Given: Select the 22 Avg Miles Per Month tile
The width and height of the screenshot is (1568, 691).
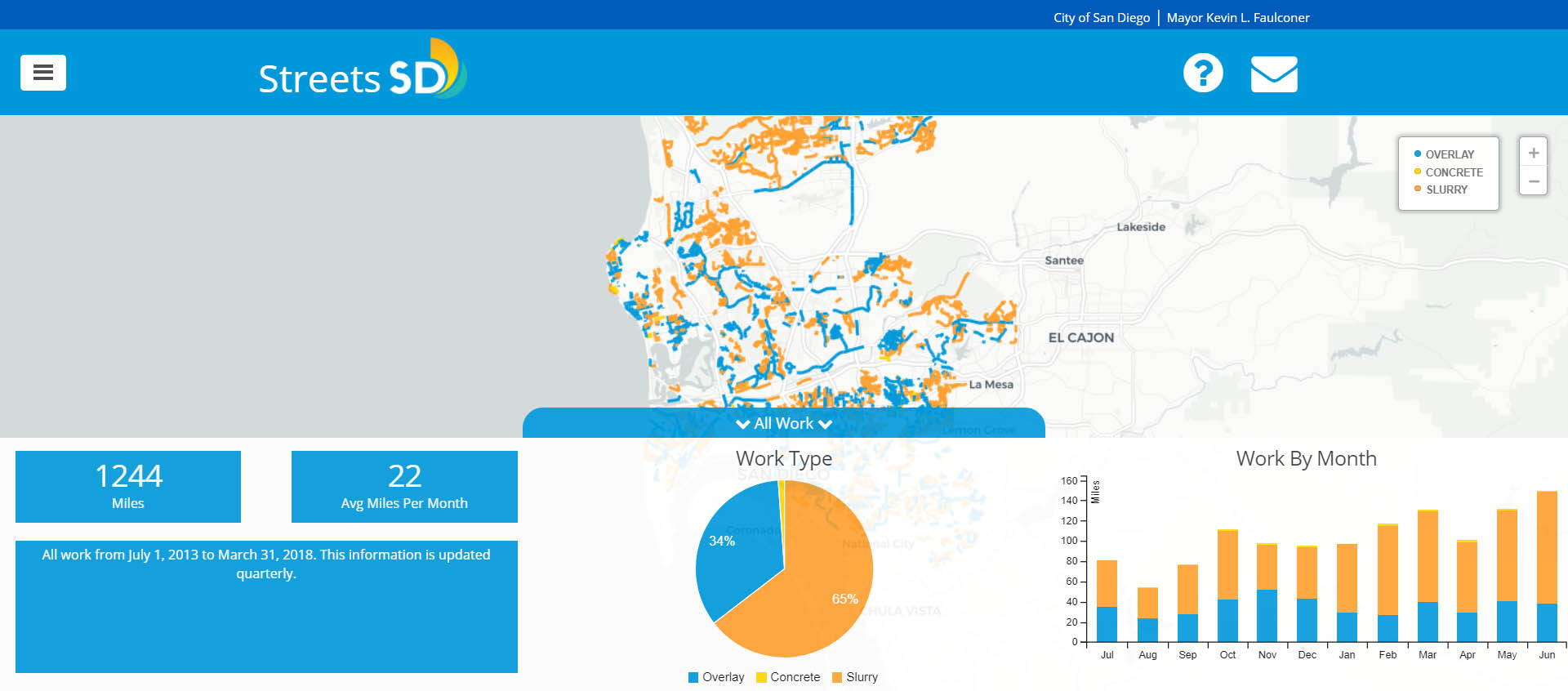Looking at the screenshot, I should click(404, 487).
